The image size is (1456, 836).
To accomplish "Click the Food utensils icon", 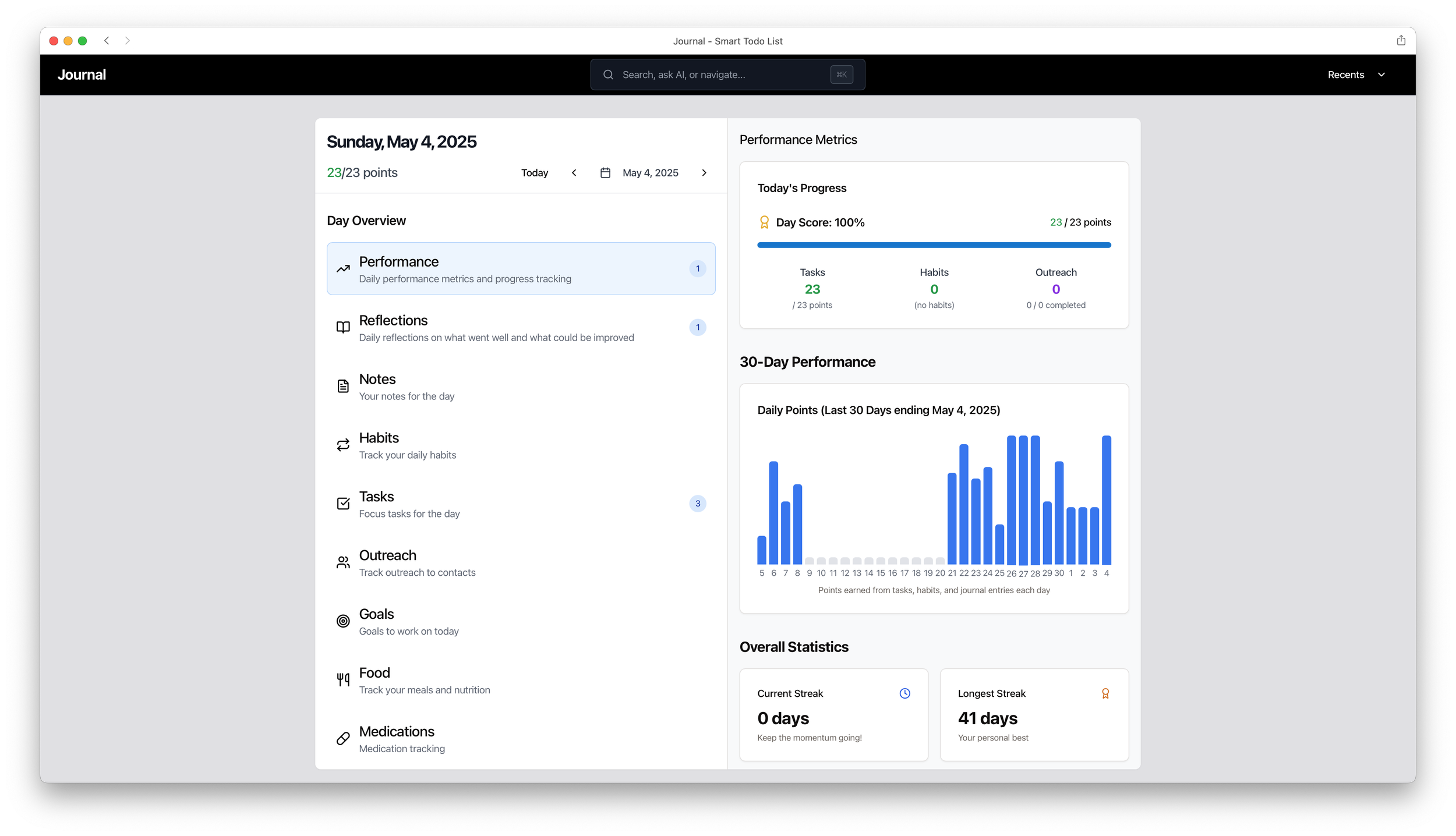I will click(343, 679).
